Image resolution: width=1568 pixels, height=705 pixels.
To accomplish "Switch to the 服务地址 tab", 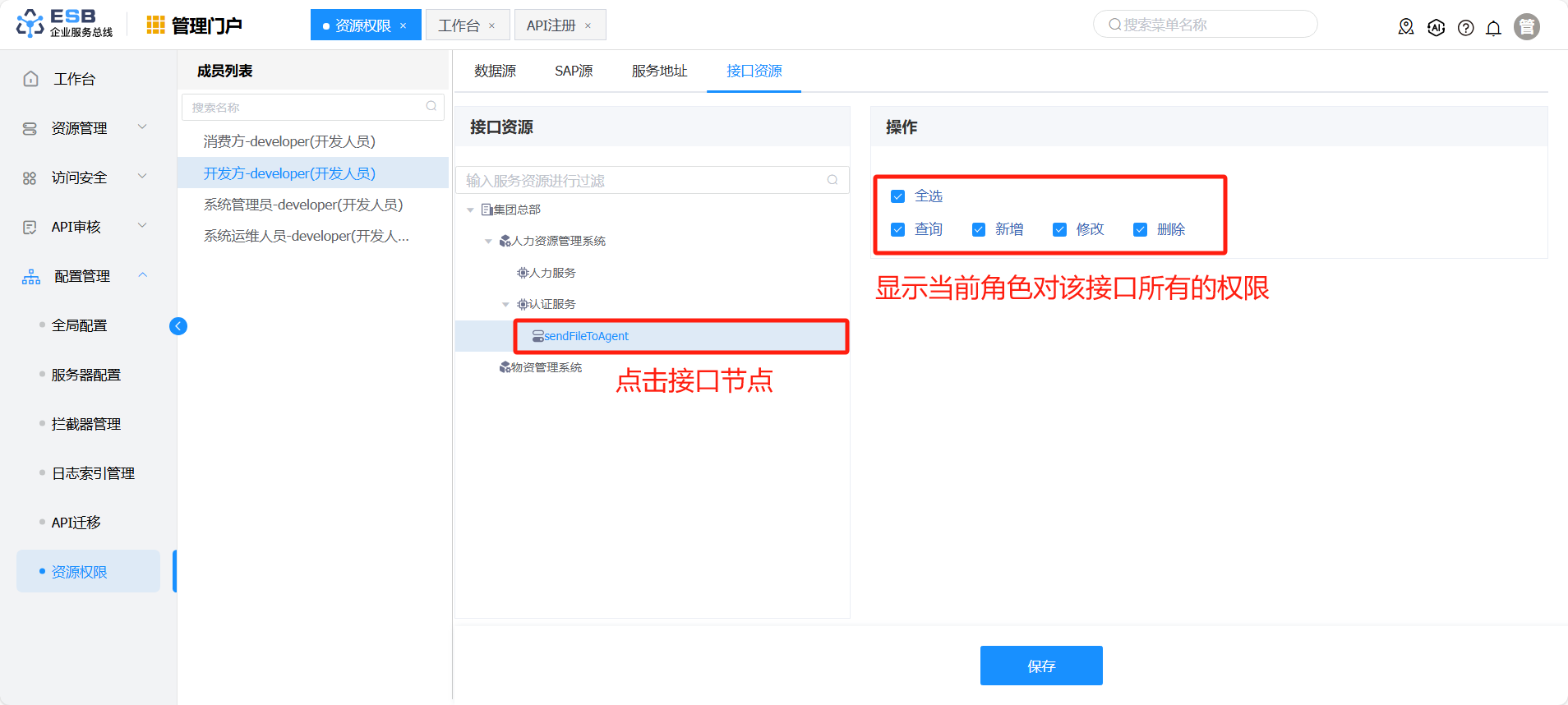I will (x=659, y=71).
